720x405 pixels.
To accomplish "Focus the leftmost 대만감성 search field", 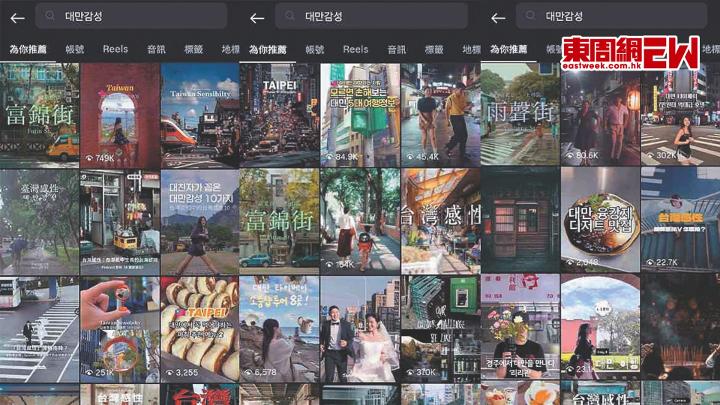I will pyautogui.click(x=140, y=16).
